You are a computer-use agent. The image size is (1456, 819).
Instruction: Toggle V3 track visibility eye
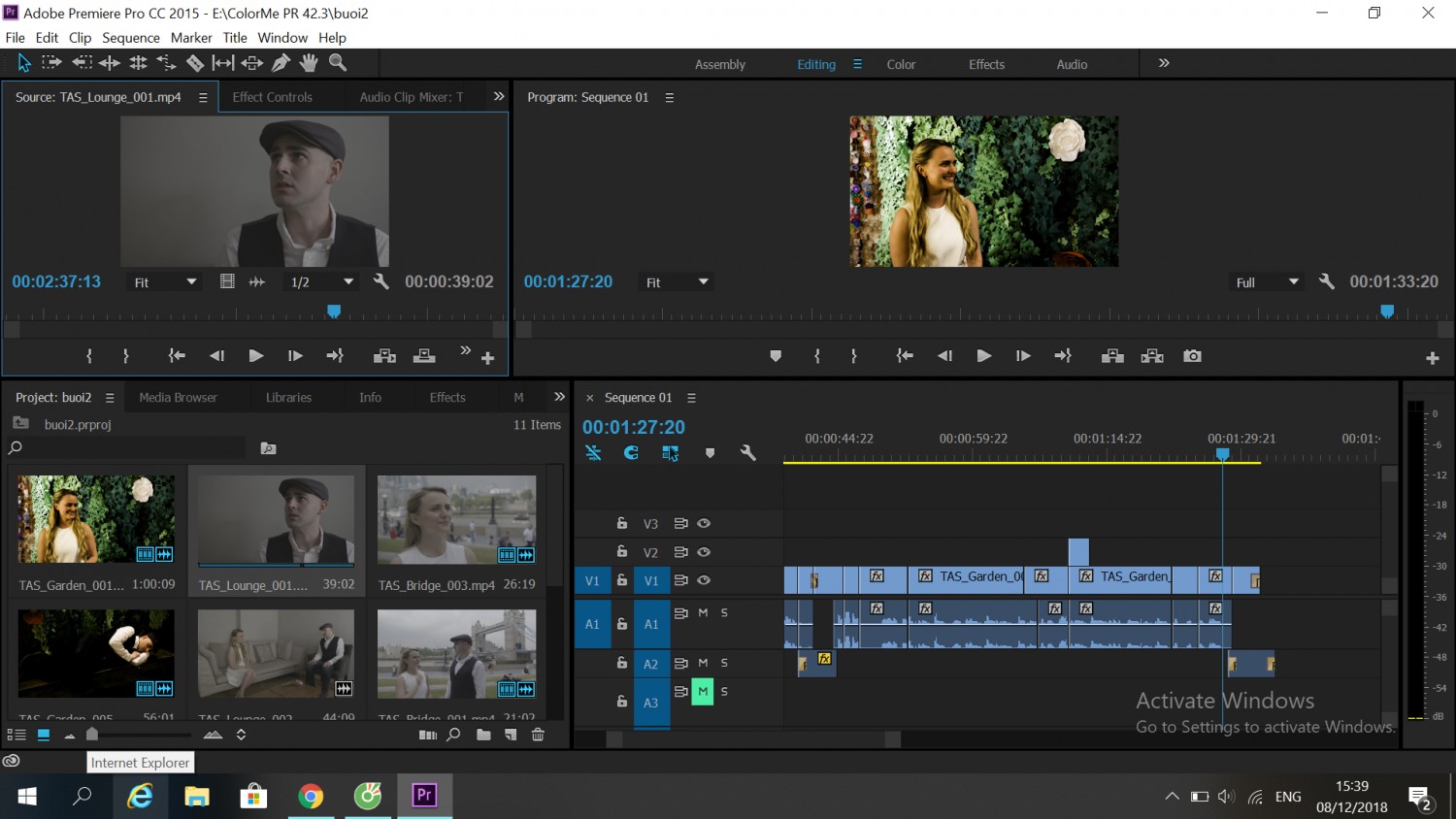[x=704, y=523]
